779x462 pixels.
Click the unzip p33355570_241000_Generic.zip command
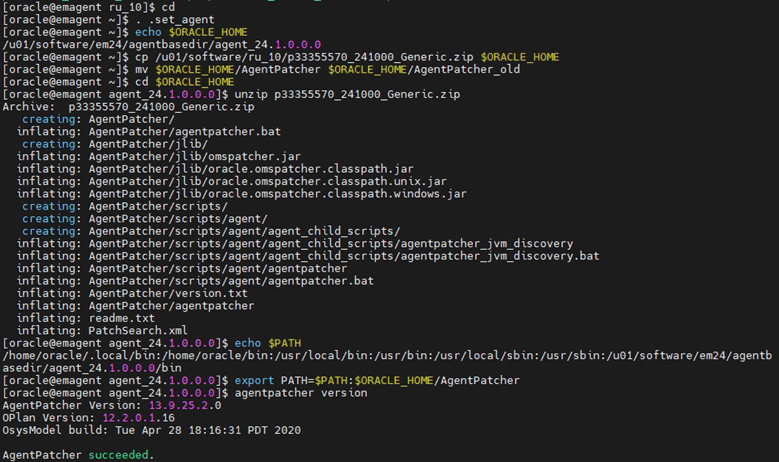[x=347, y=94]
